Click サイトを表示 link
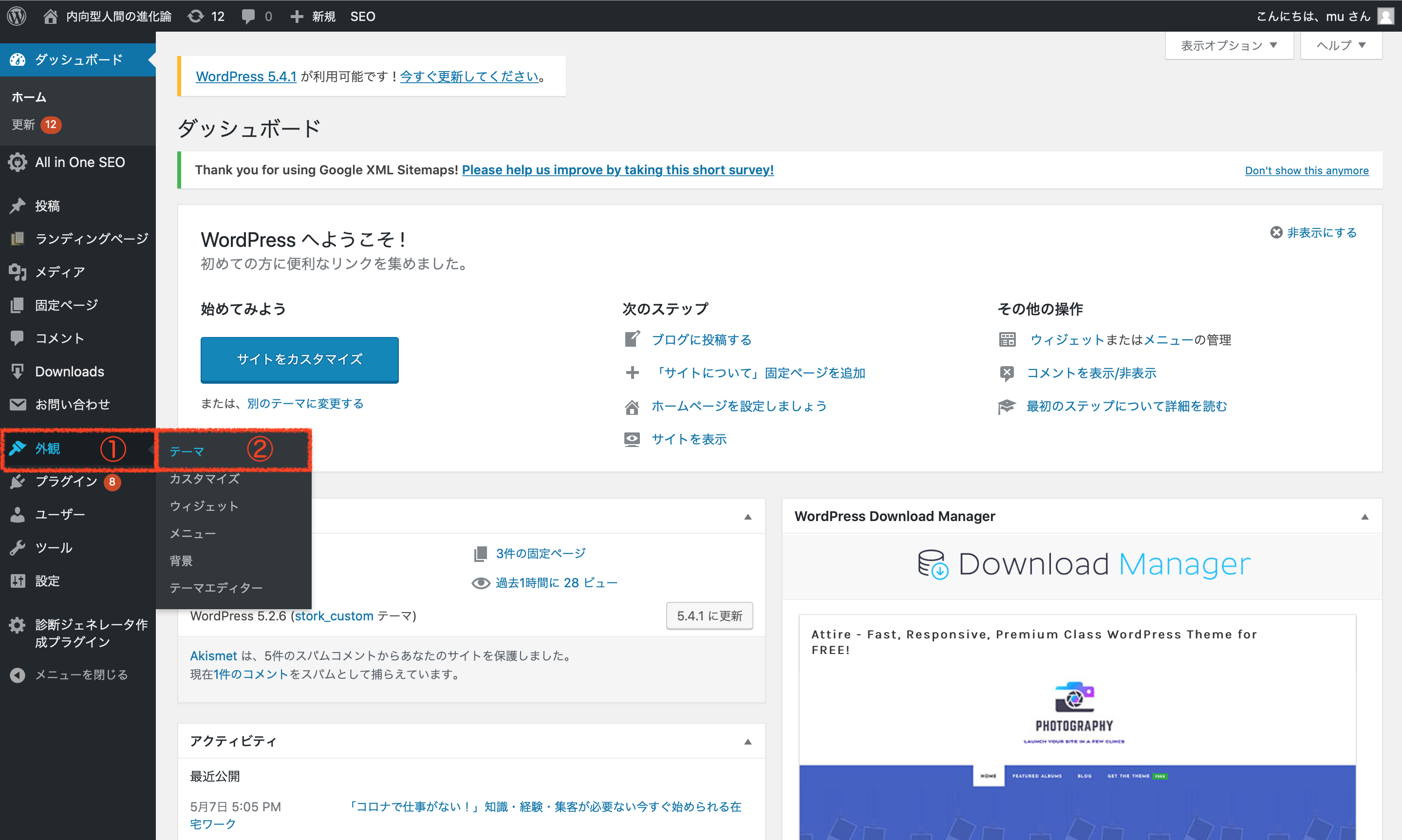 689,439
